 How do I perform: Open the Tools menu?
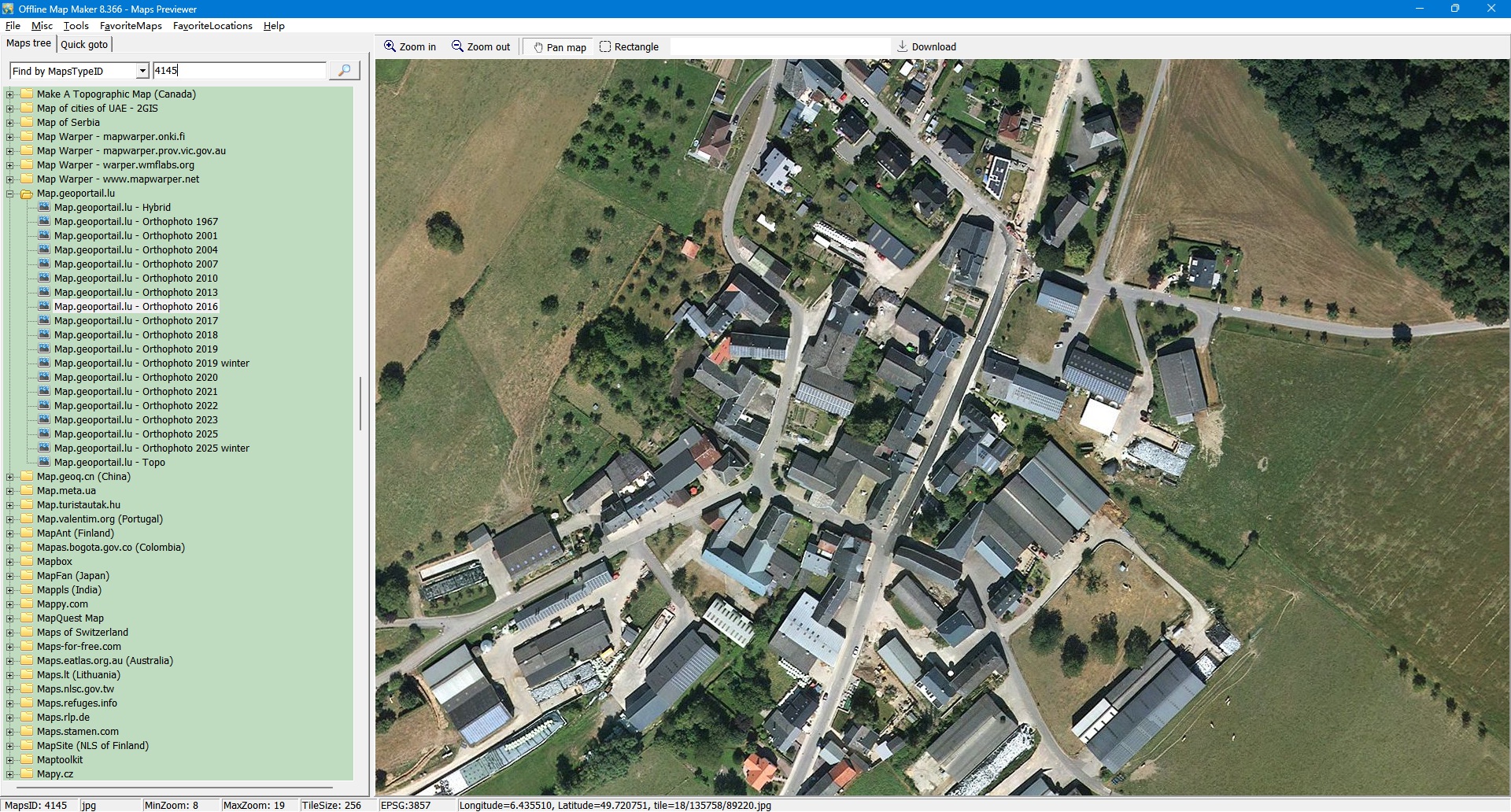pos(76,26)
